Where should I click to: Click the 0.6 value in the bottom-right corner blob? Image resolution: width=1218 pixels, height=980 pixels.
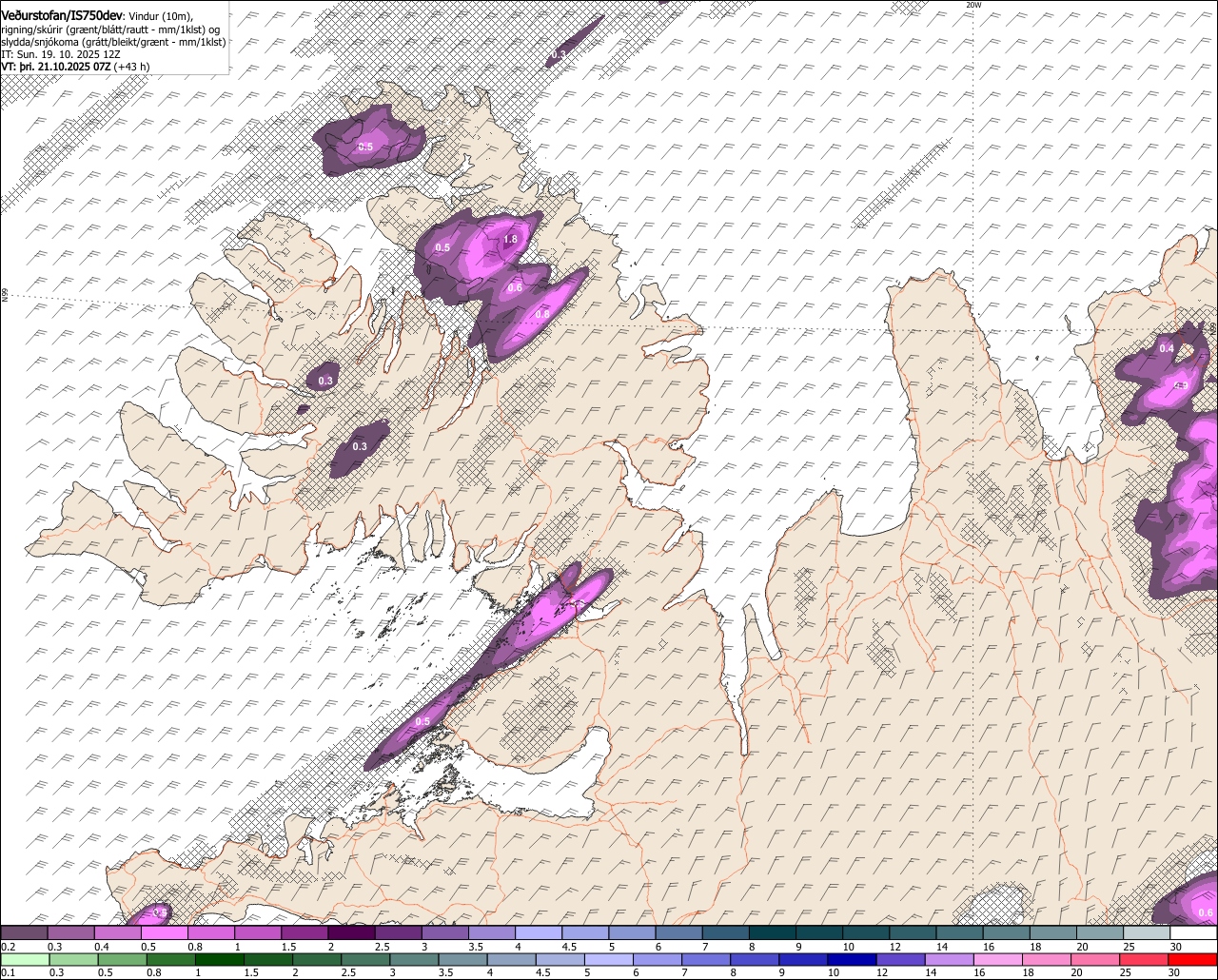pos(1205,912)
